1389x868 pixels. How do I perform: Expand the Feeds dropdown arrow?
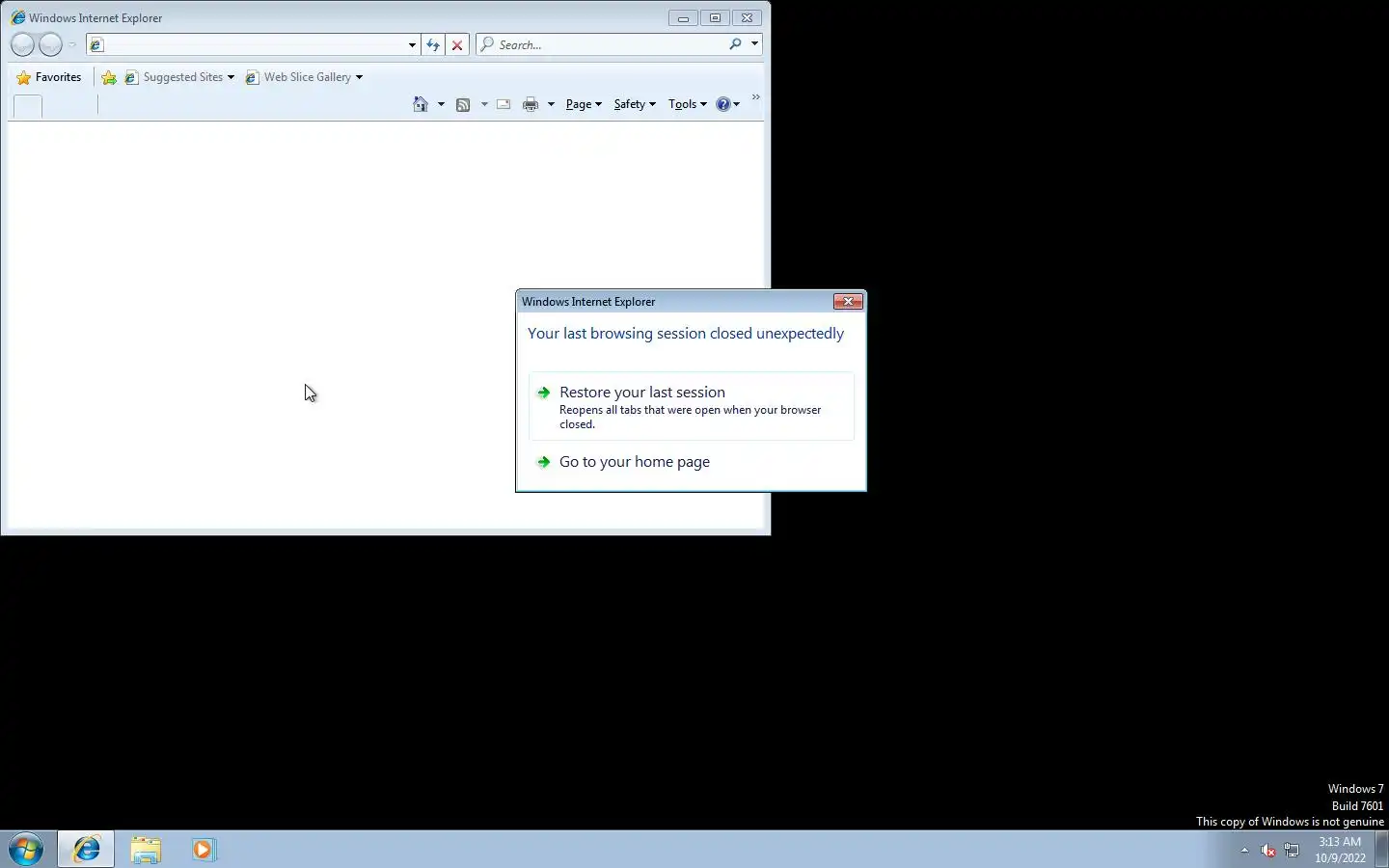click(x=484, y=104)
